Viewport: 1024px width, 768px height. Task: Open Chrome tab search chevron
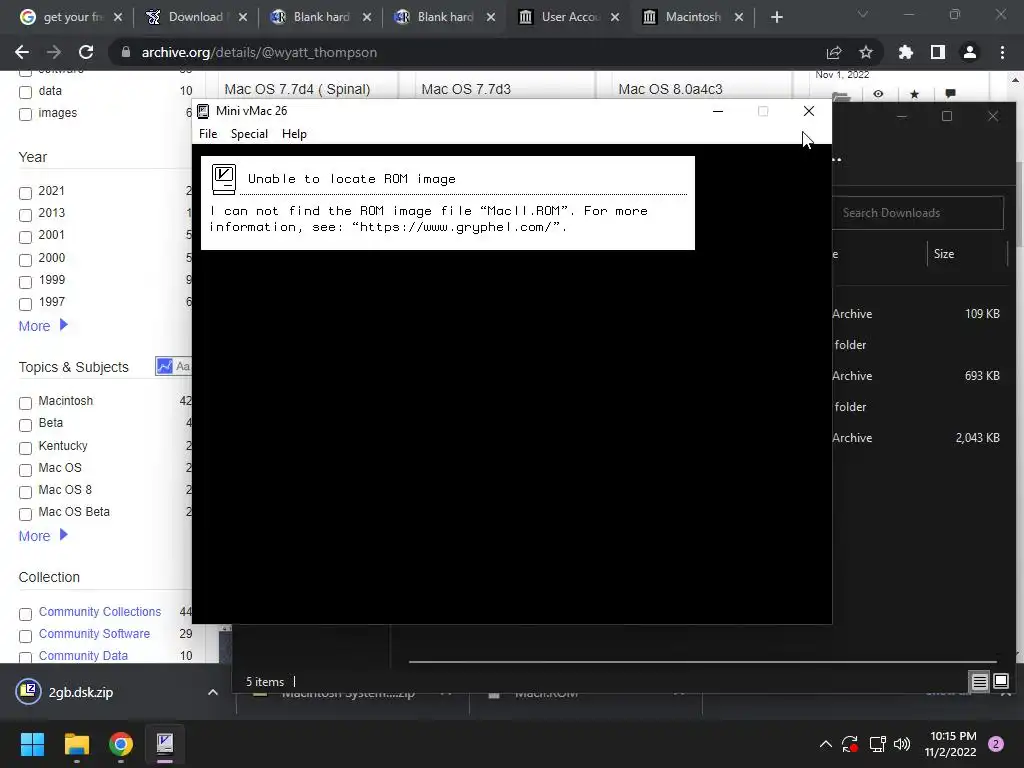tap(863, 14)
